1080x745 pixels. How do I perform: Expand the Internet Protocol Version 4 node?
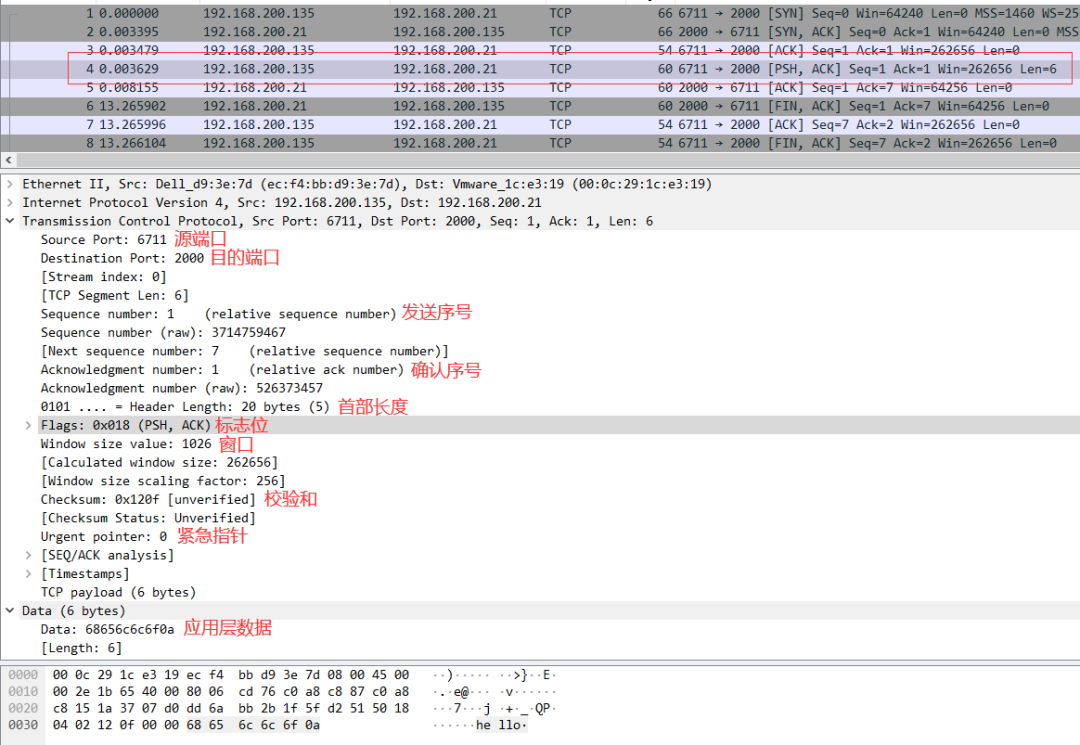pyautogui.click(x=10, y=203)
